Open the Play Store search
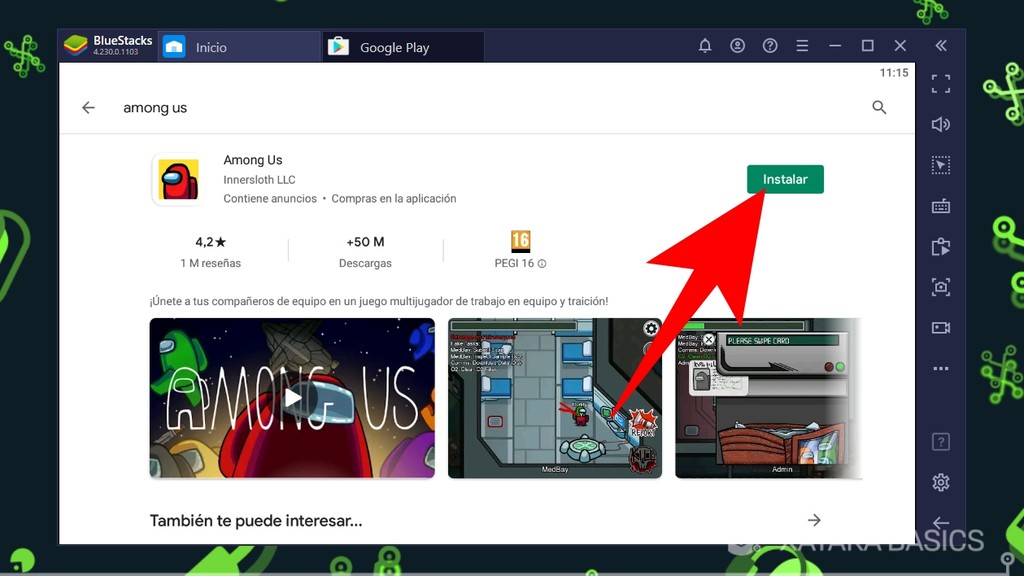Viewport: 1024px width, 576px height. pyautogui.click(x=879, y=107)
